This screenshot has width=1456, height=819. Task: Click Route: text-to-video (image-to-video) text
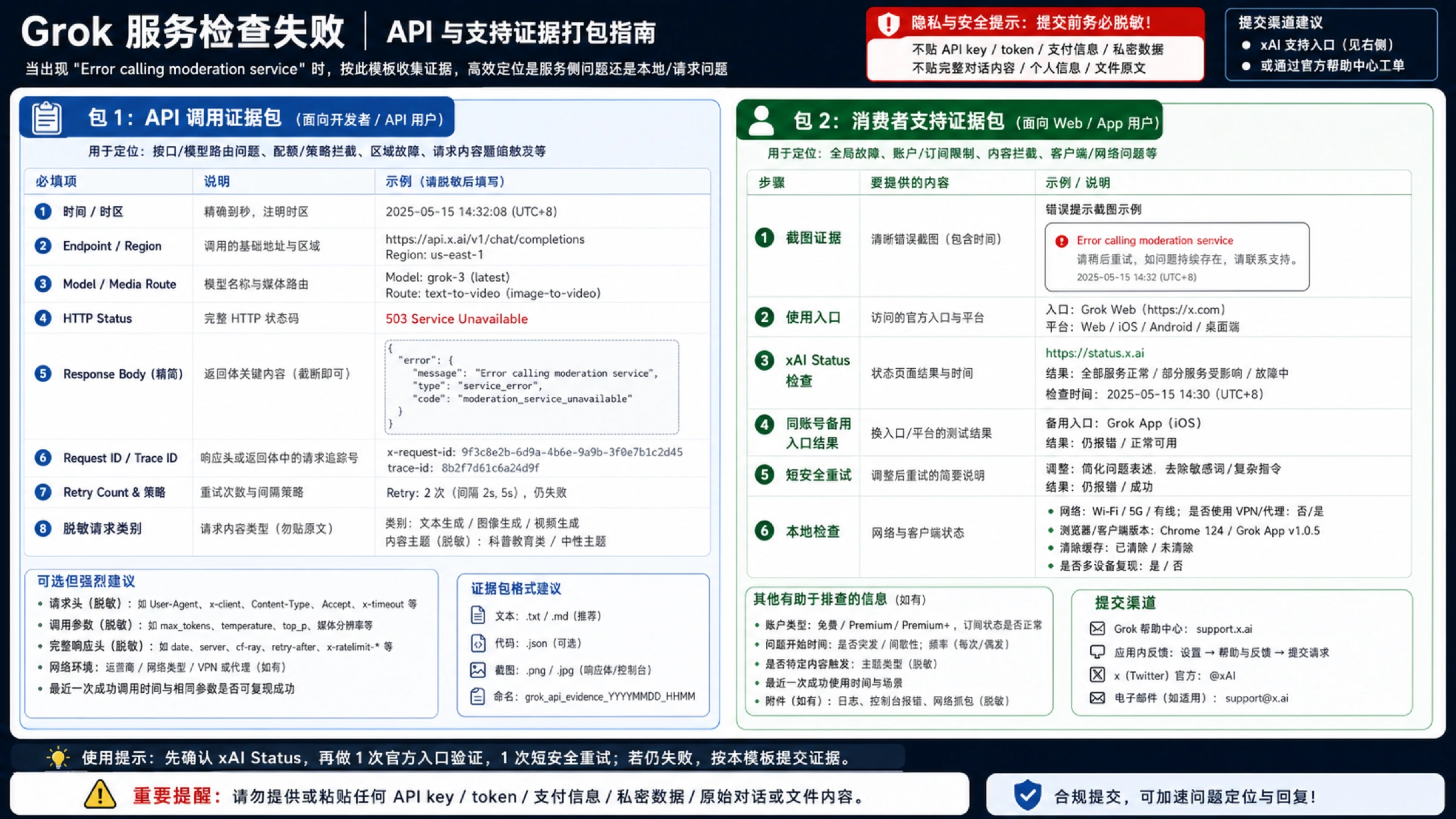tap(493, 293)
